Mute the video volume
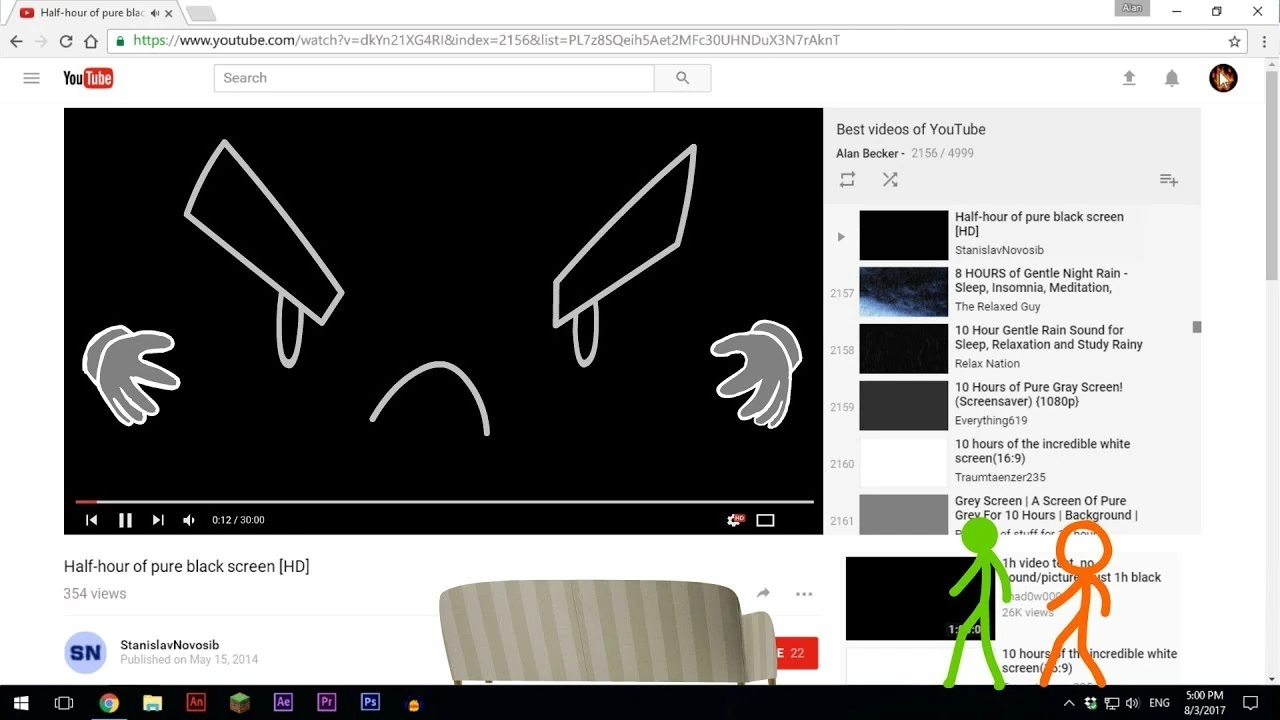 189,519
